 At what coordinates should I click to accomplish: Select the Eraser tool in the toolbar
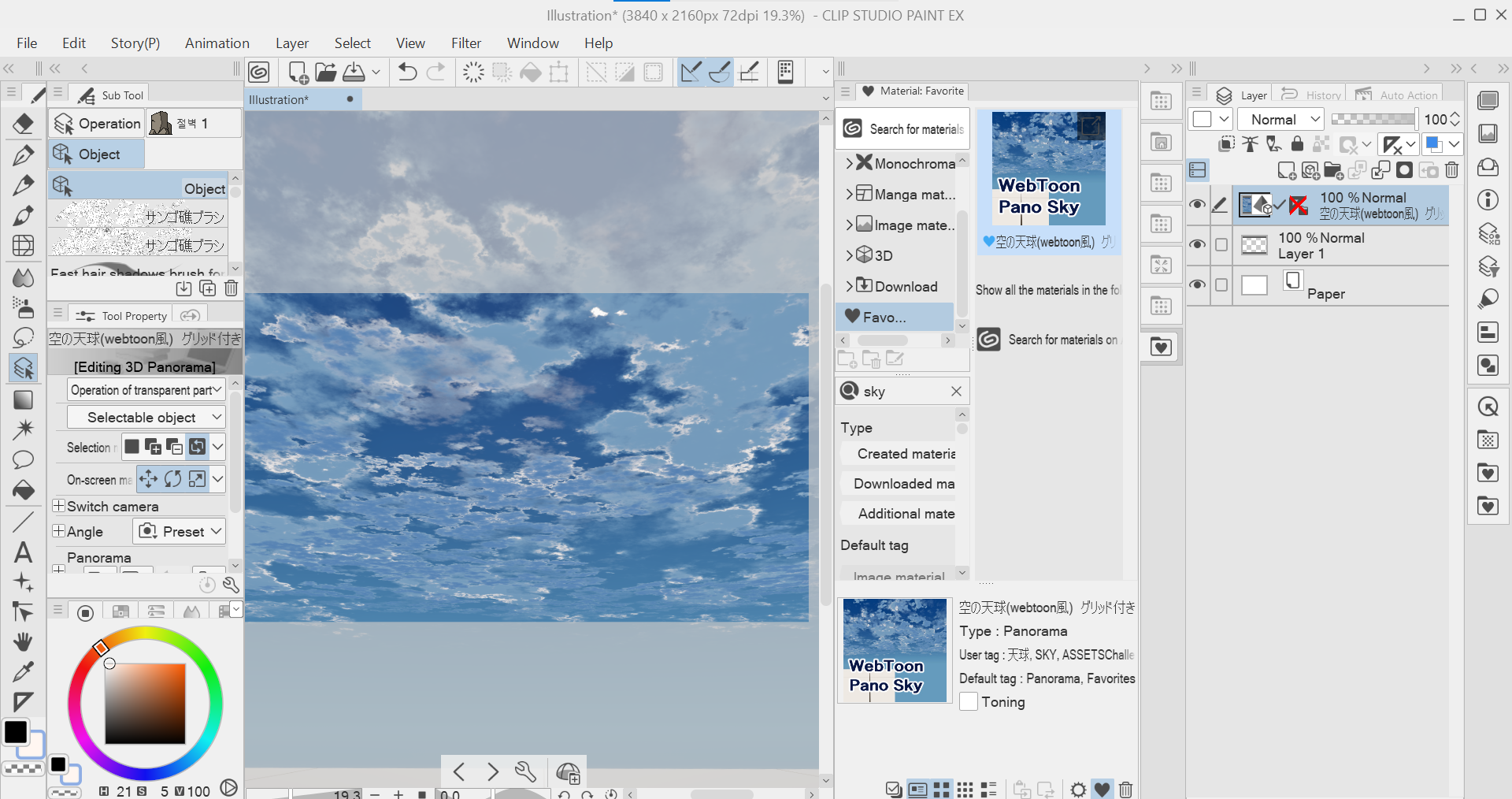[24, 124]
